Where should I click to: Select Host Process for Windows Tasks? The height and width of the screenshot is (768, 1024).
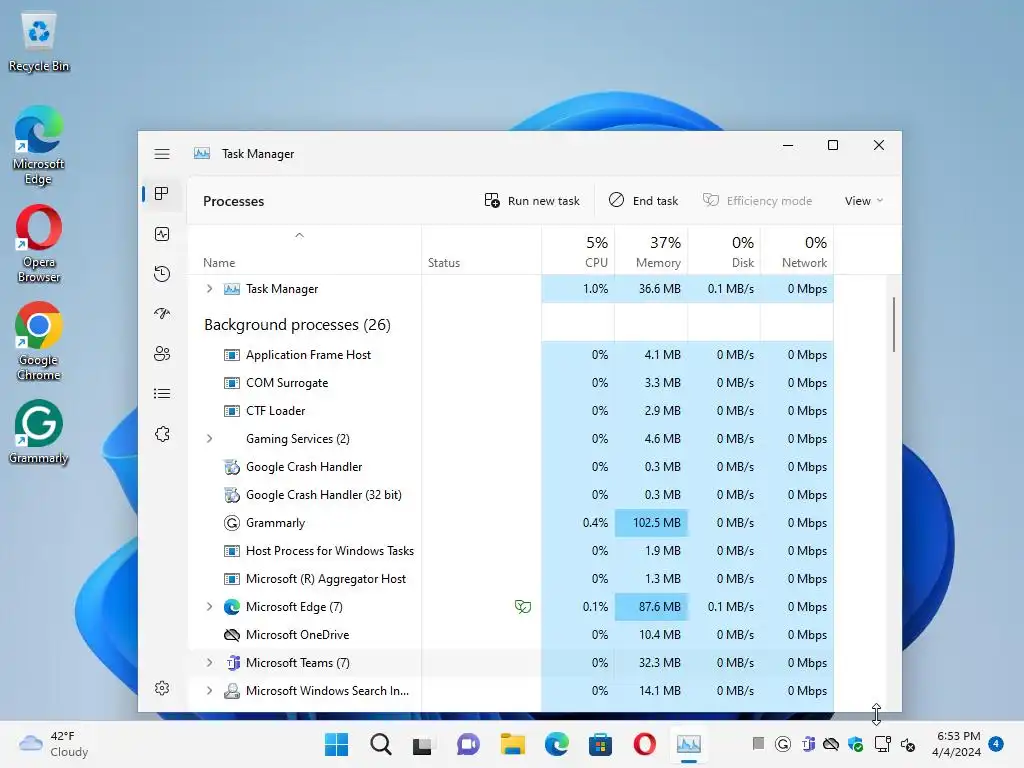pos(511,551)
